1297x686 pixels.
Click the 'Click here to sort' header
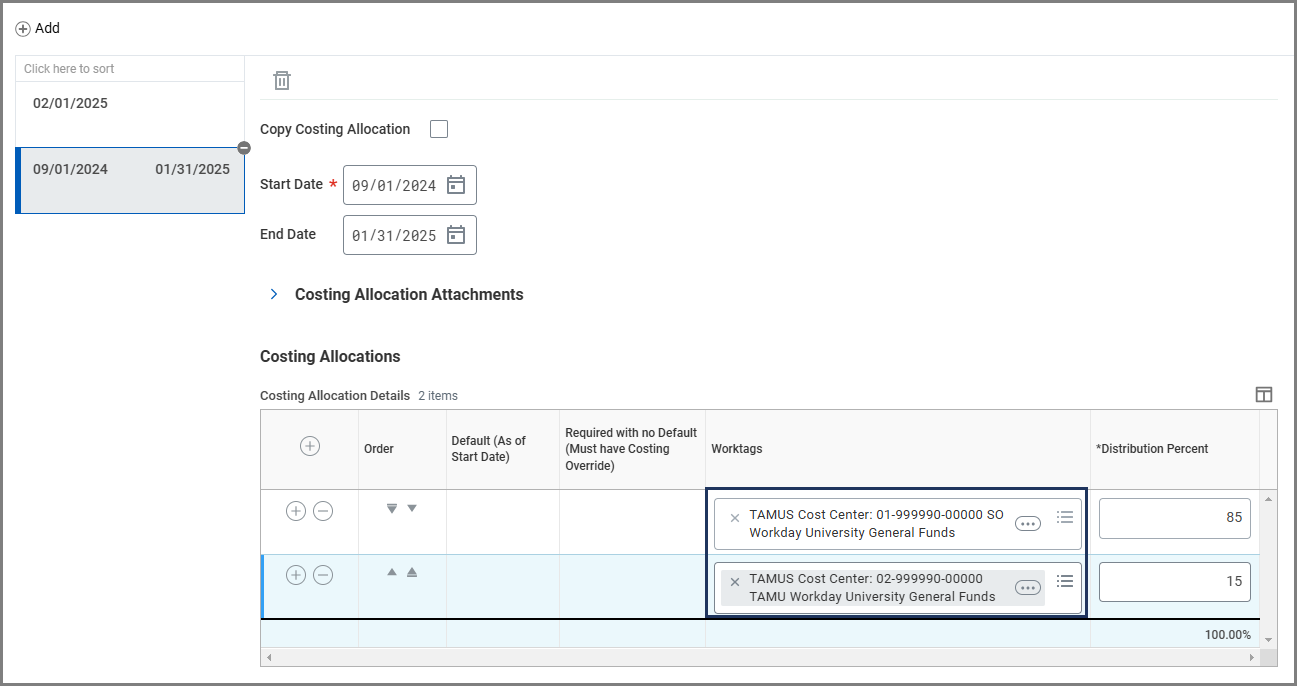pos(69,69)
